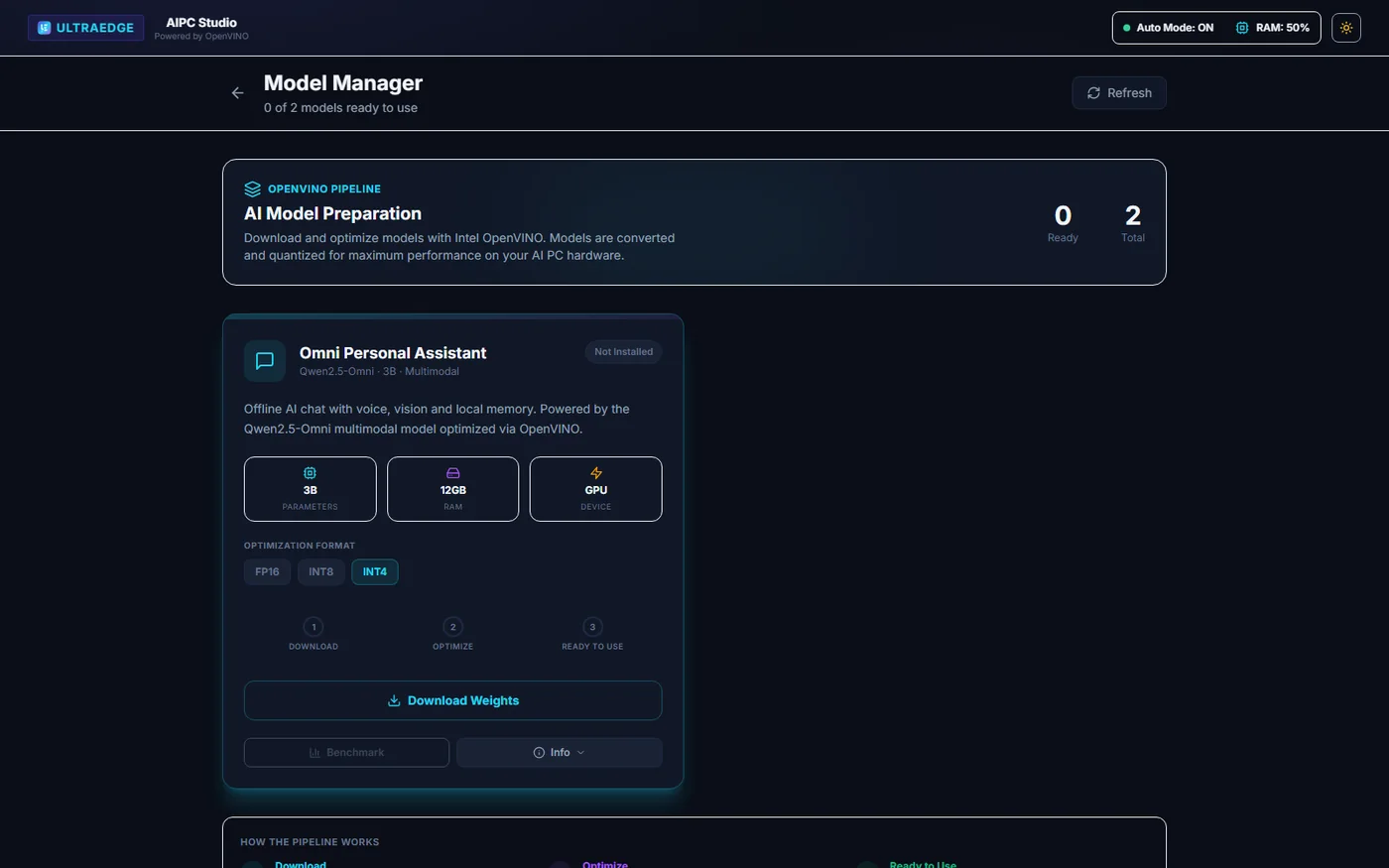This screenshot has width=1389, height=868.
Task: Click the OpenVINO Pipeline layers icon
Action: [x=252, y=188]
